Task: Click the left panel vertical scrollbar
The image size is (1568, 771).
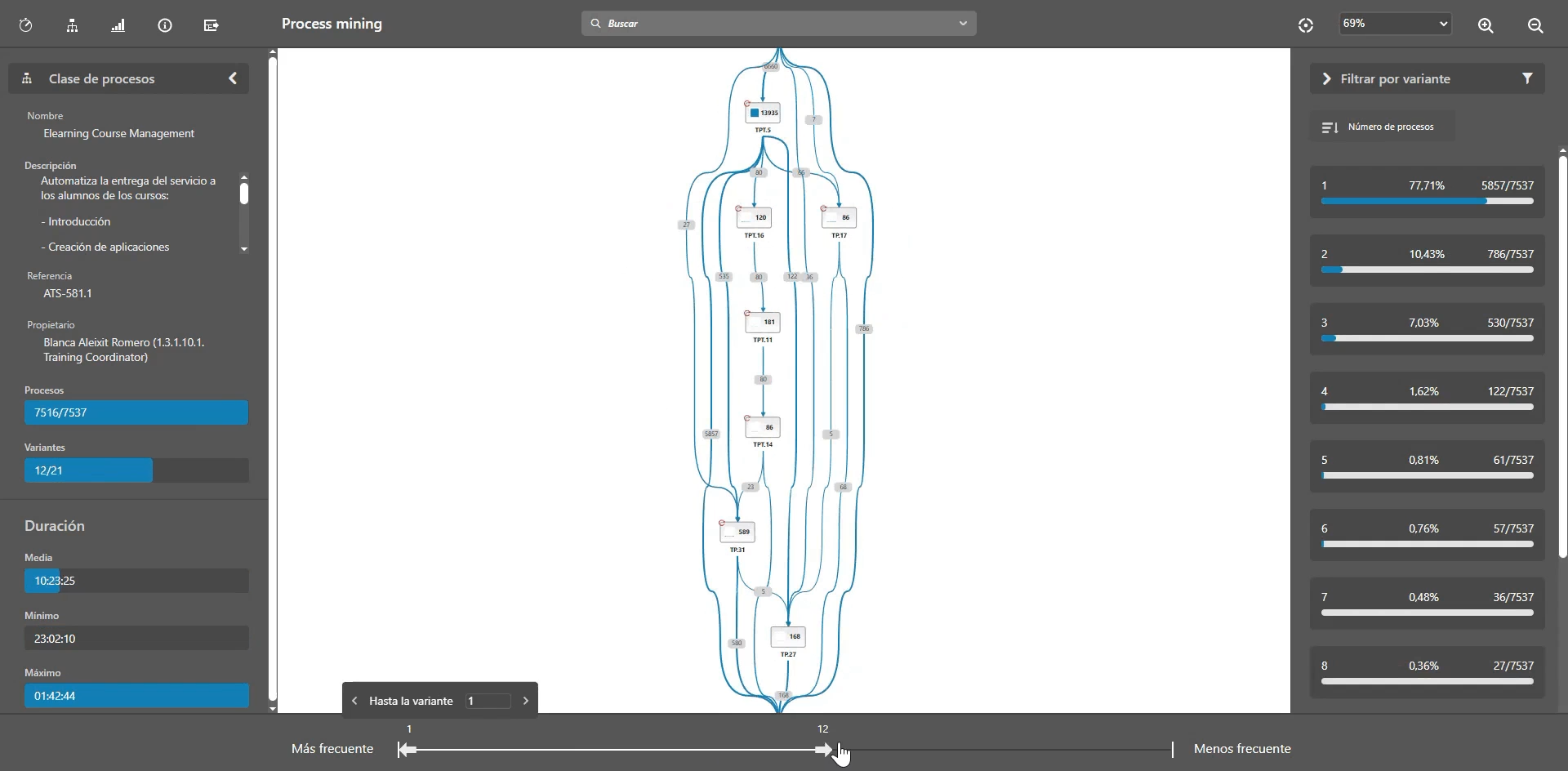Action: coord(273,380)
